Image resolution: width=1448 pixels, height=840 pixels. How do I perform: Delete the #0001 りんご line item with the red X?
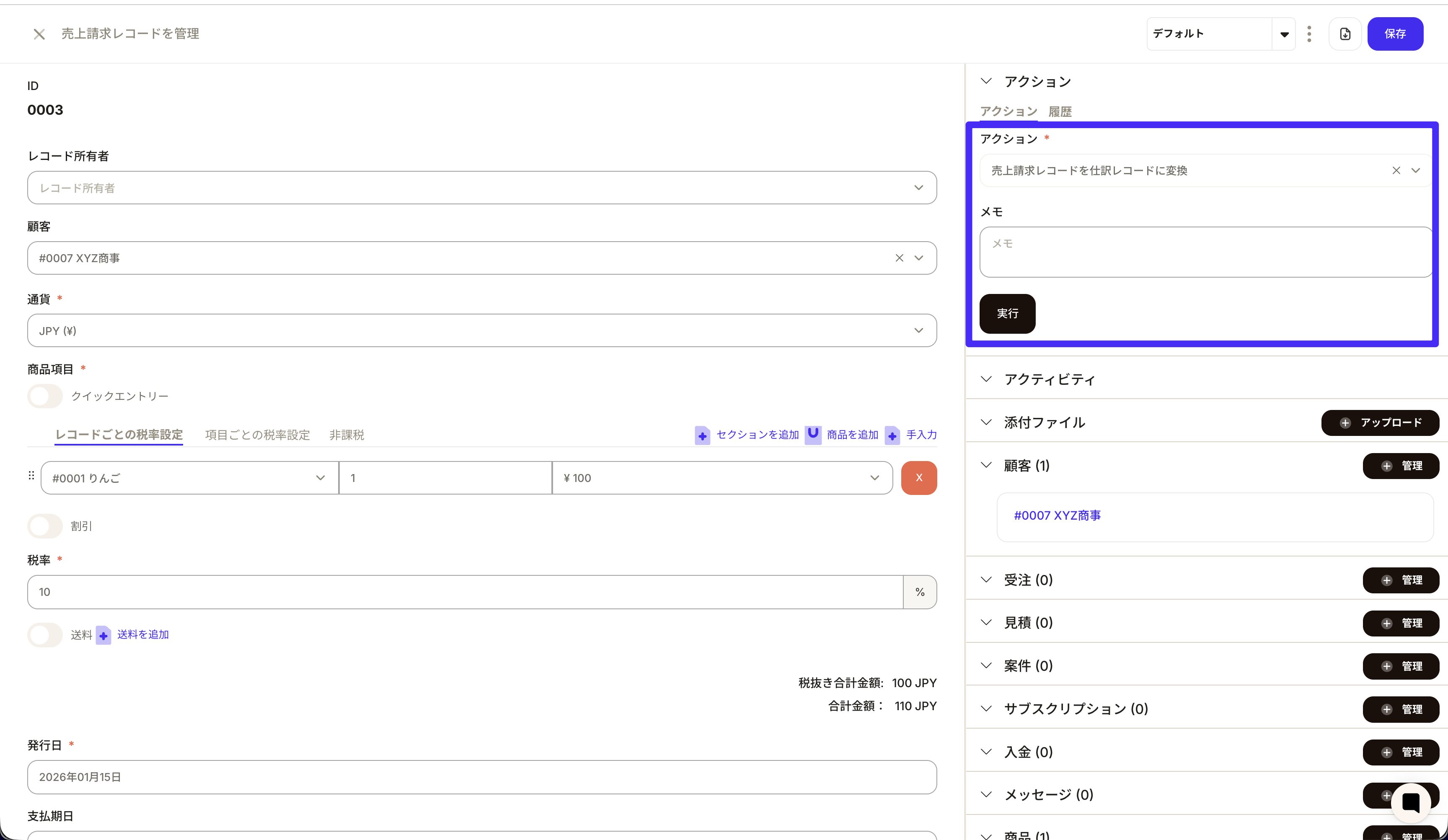[919, 477]
